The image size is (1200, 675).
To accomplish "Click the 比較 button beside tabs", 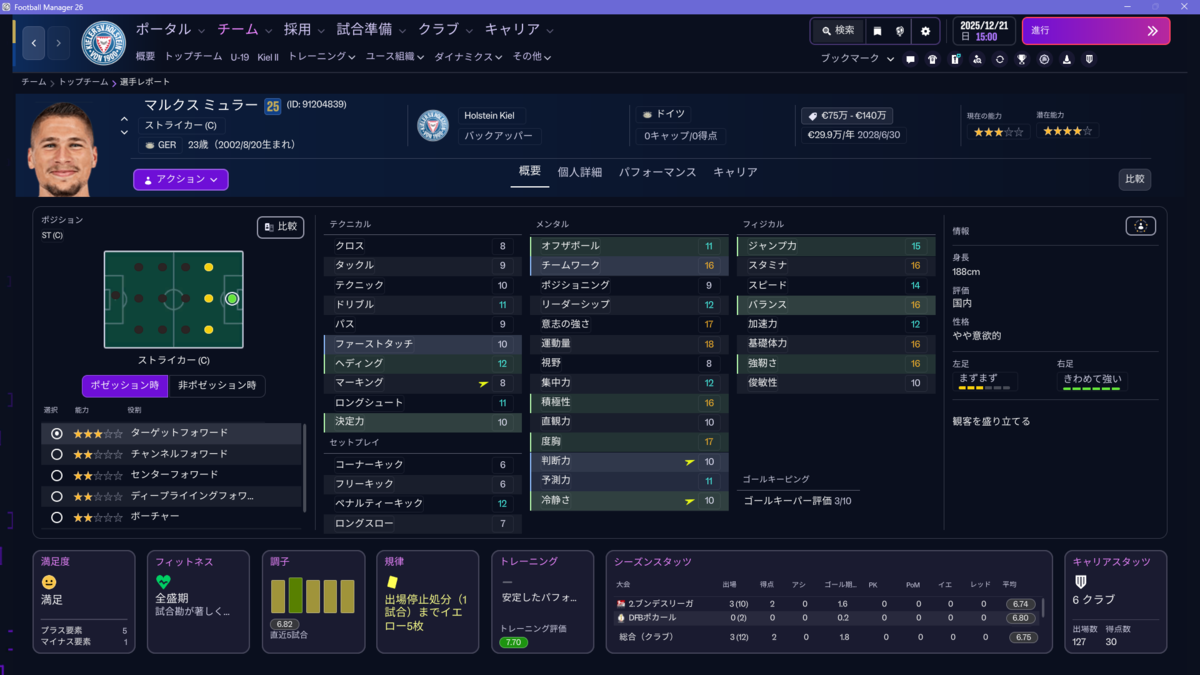I will click(x=1134, y=180).
